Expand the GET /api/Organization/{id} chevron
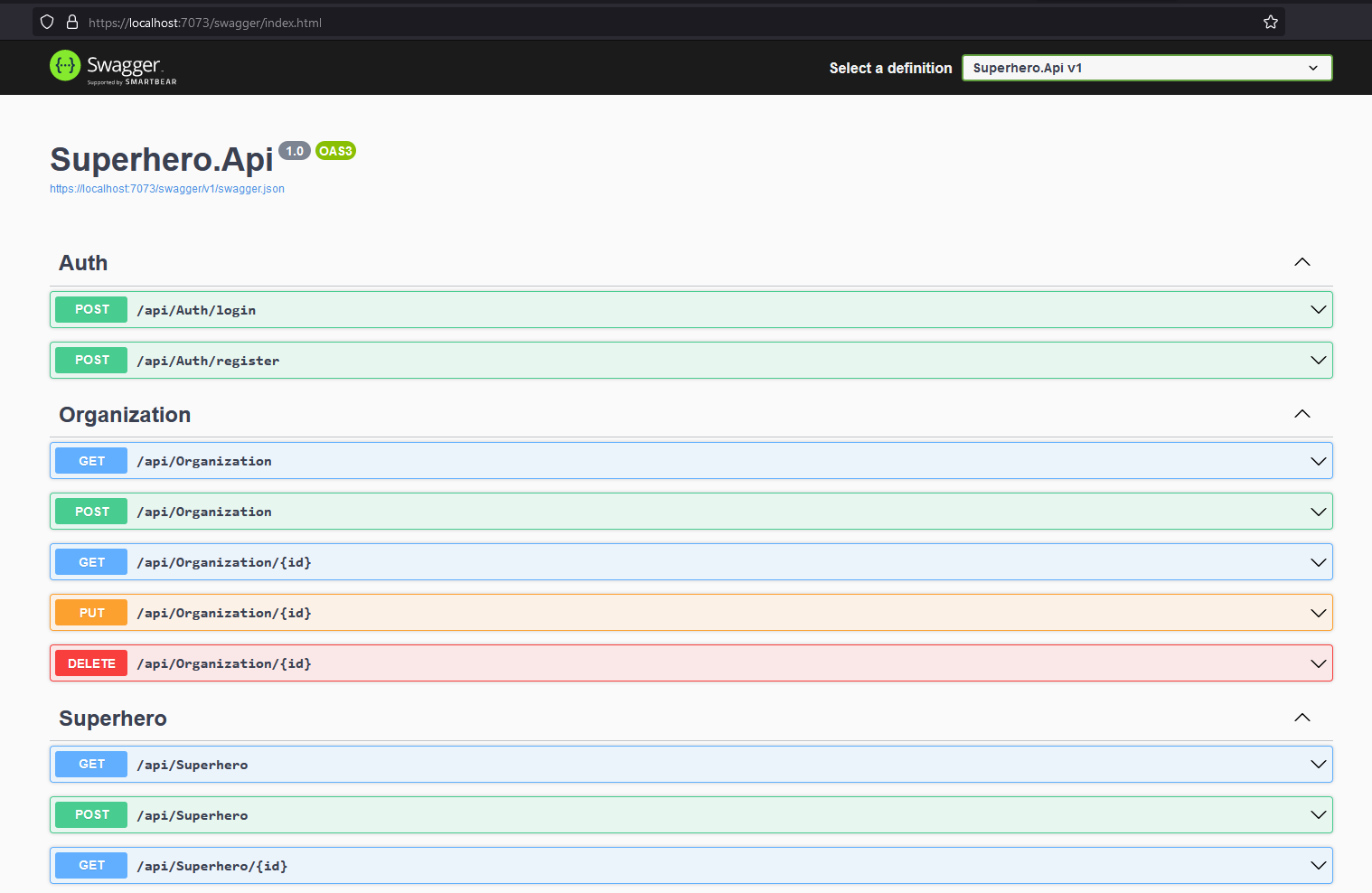 point(1319,562)
